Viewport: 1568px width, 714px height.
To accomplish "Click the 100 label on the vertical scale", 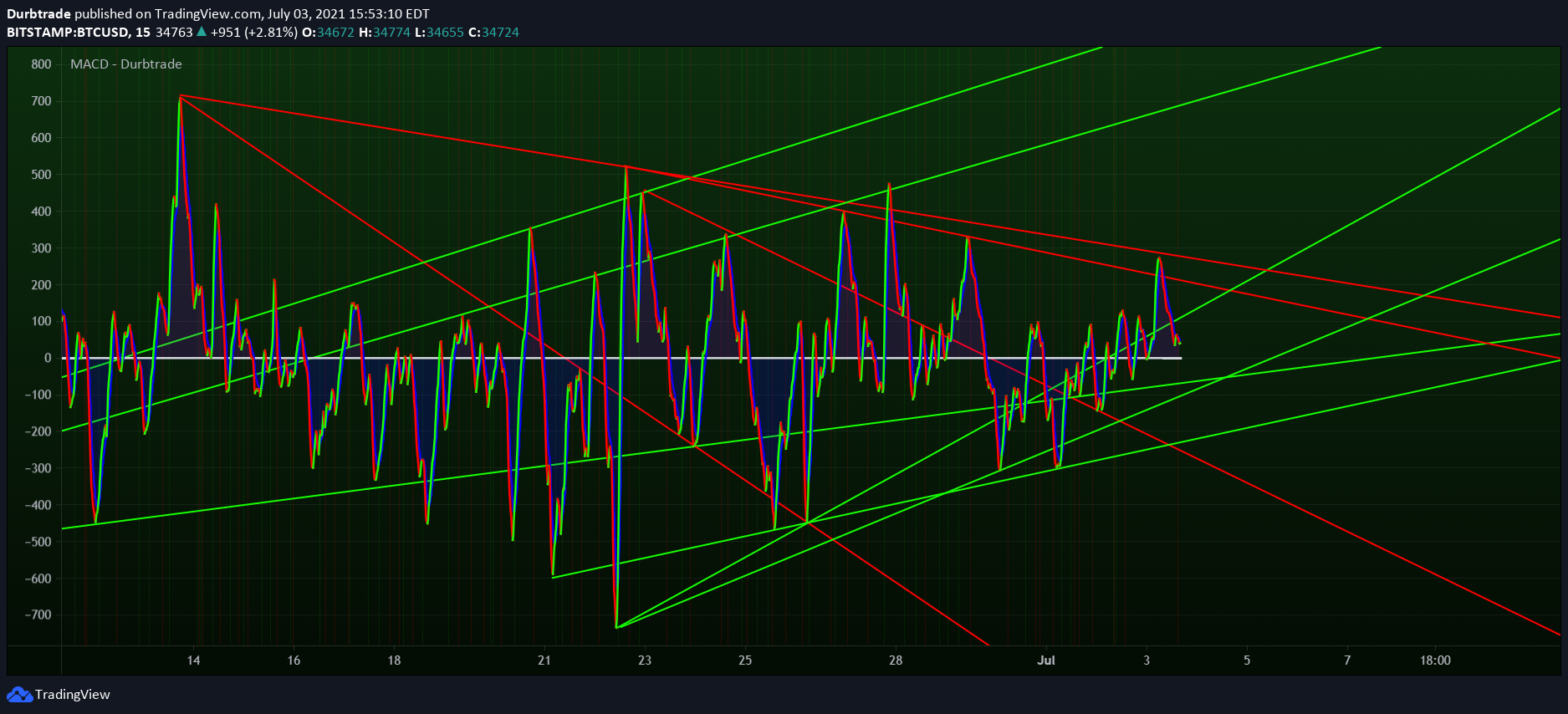I will 41,321.
